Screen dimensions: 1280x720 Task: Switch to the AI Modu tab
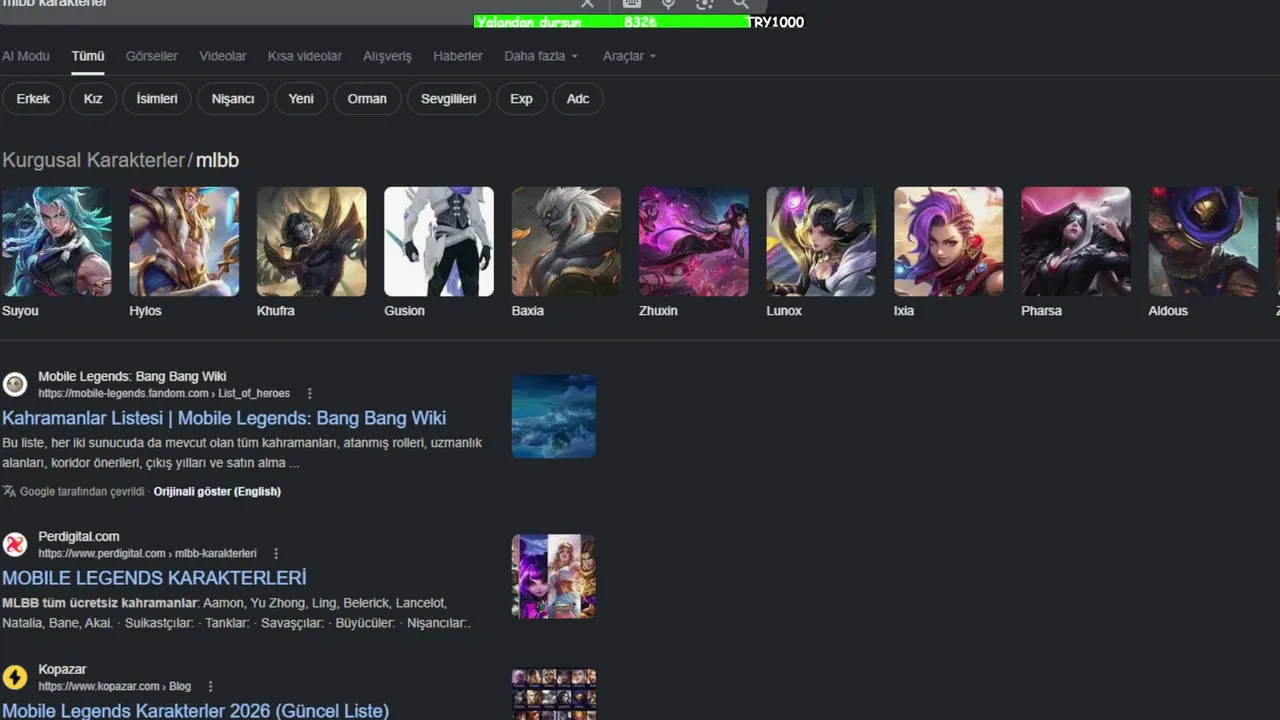(x=26, y=56)
